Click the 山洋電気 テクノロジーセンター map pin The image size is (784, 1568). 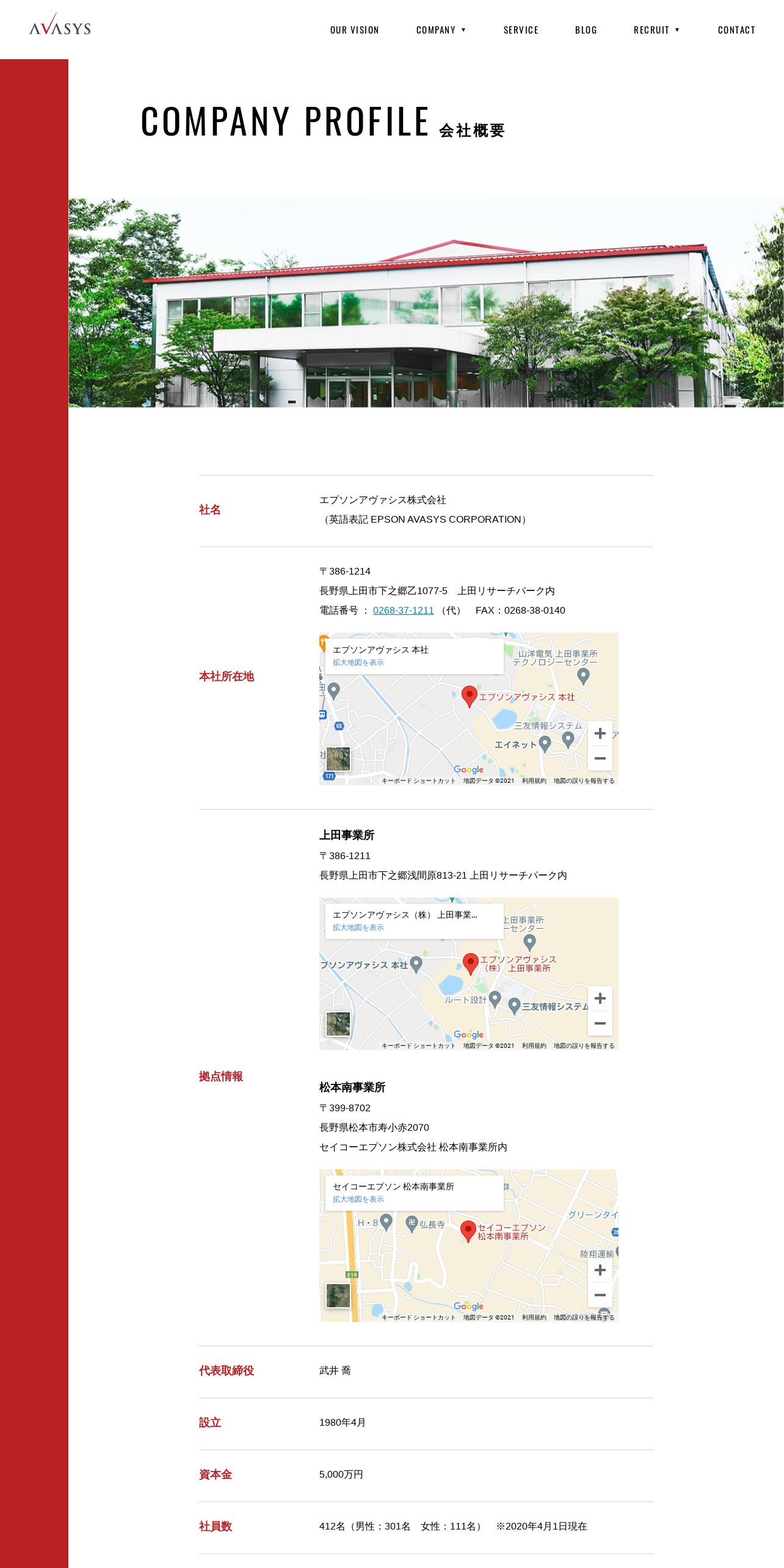pyautogui.click(x=583, y=676)
